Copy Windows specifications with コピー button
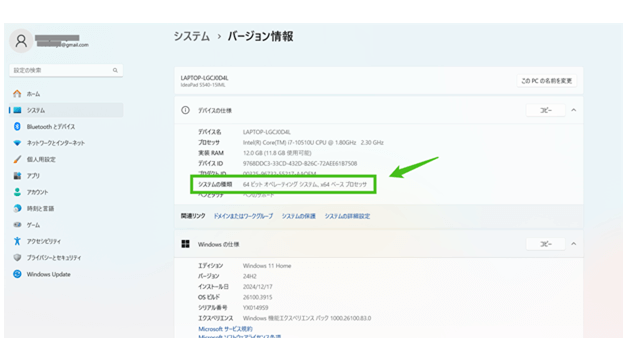Screen dimensions: 640x360 pos(546,244)
